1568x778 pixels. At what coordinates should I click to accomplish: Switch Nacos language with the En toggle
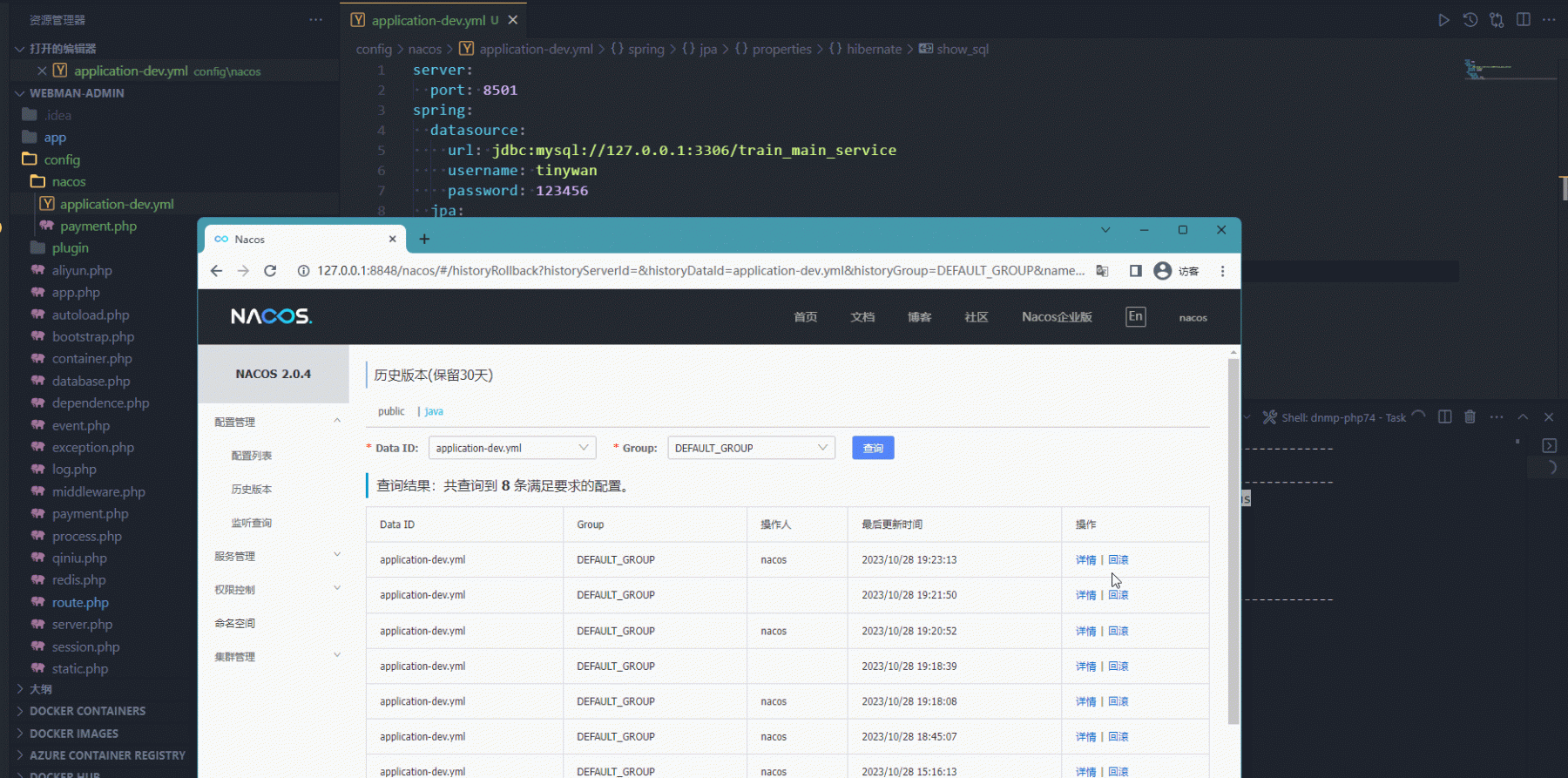pos(1135,317)
